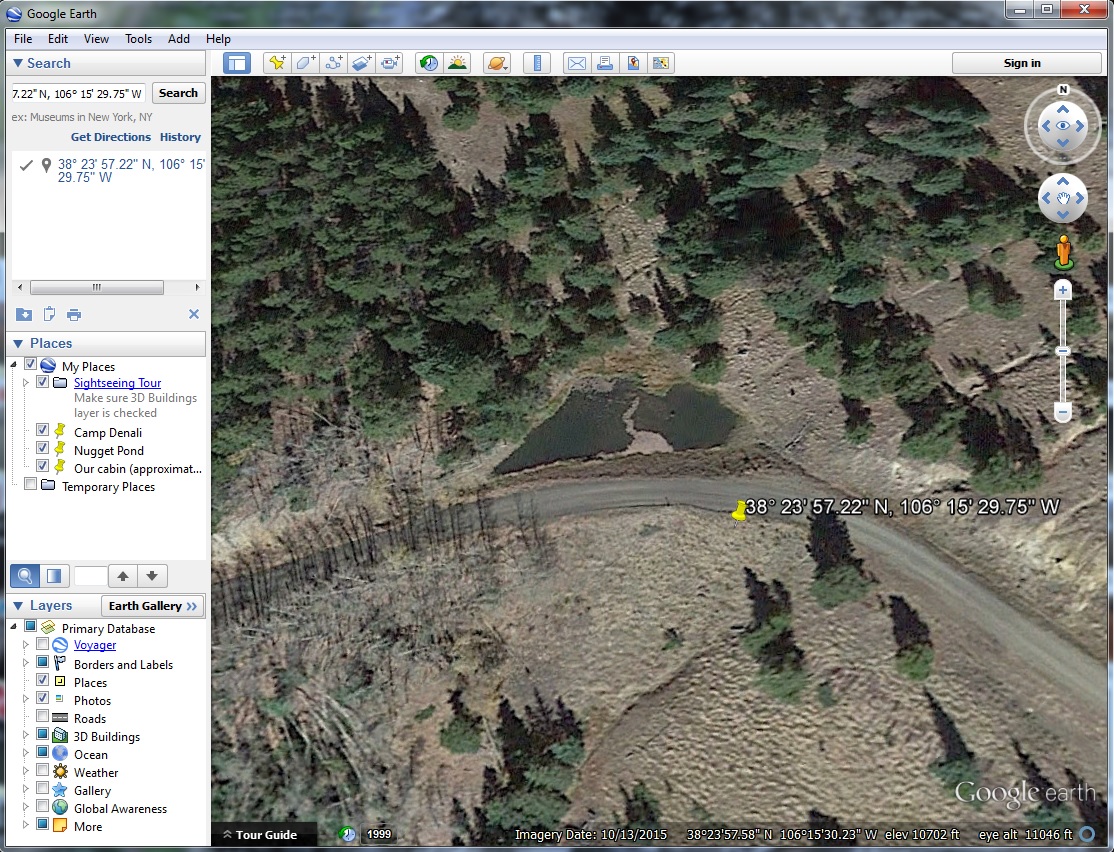Collapse the Places panel triangle
This screenshot has width=1114, height=852.
coord(18,344)
